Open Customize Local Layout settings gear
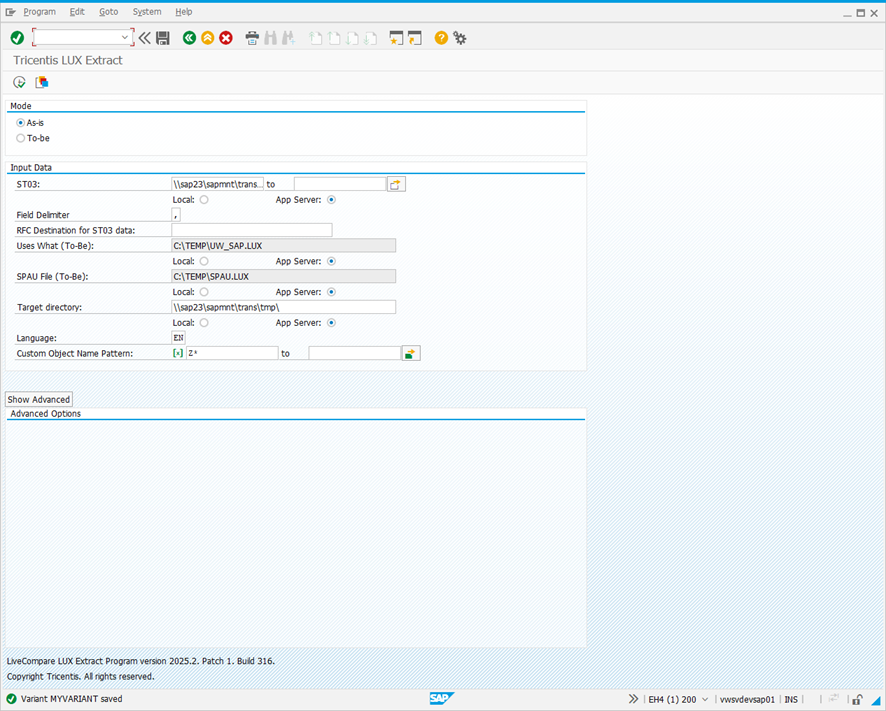The image size is (886, 711). click(x=460, y=37)
